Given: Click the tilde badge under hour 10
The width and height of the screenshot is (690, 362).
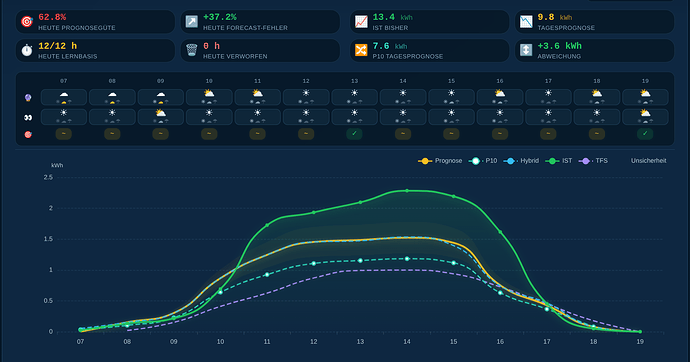Looking at the screenshot, I should click(209, 134).
